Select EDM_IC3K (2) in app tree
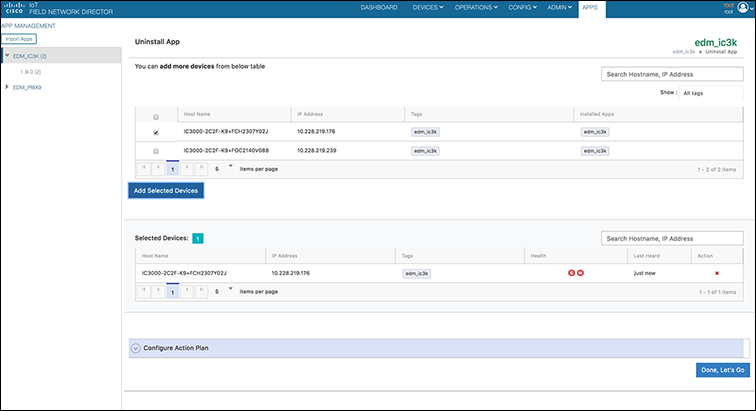The image size is (756, 411). (30, 56)
